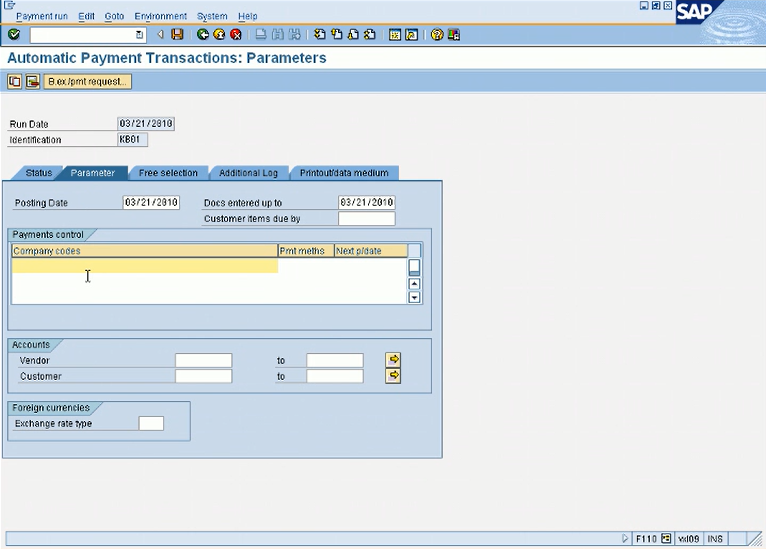
Task: Click the payments table scroll up arrow
Action: 414,284
